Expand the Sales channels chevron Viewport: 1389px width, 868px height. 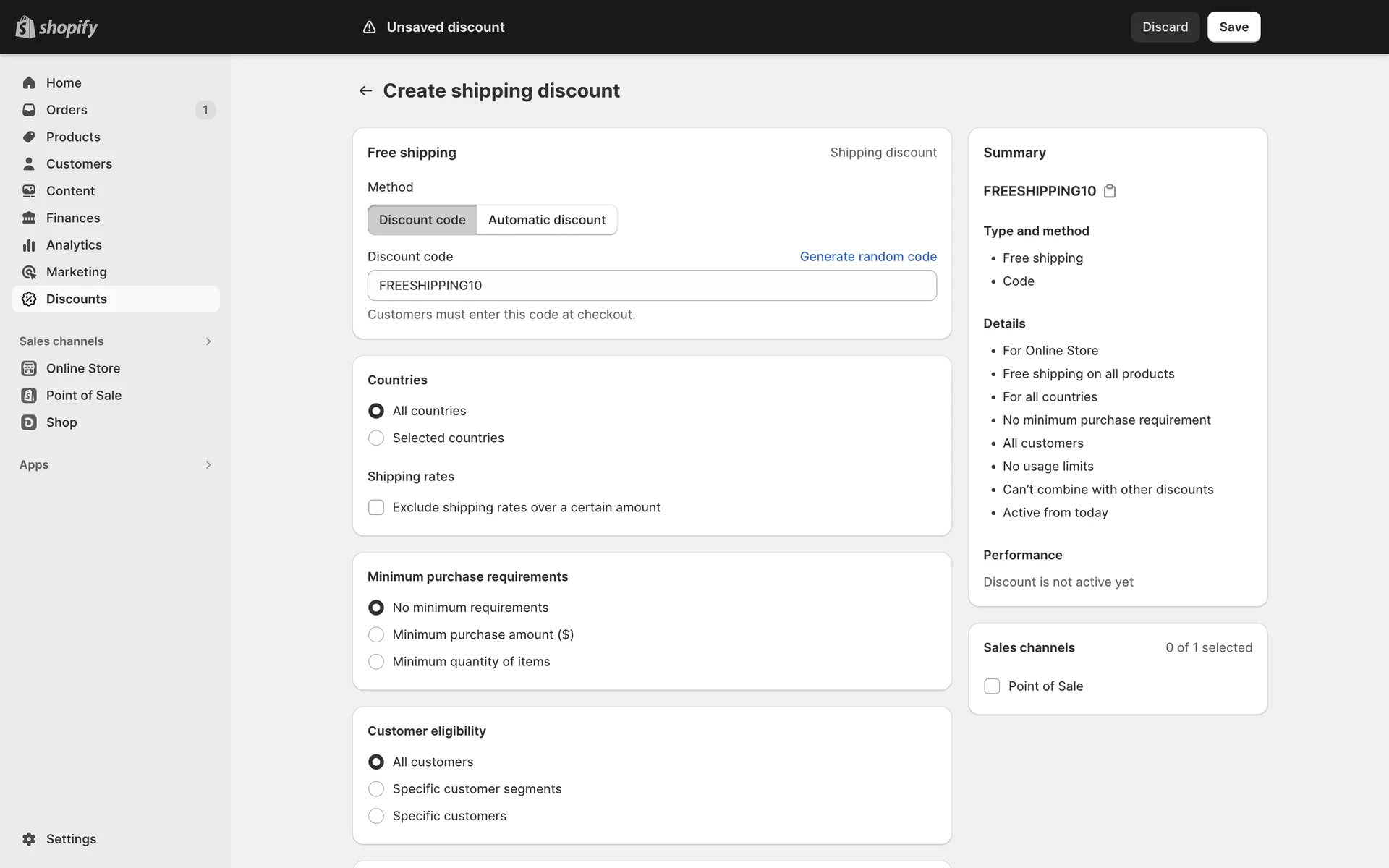pyautogui.click(x=208, y=341)
